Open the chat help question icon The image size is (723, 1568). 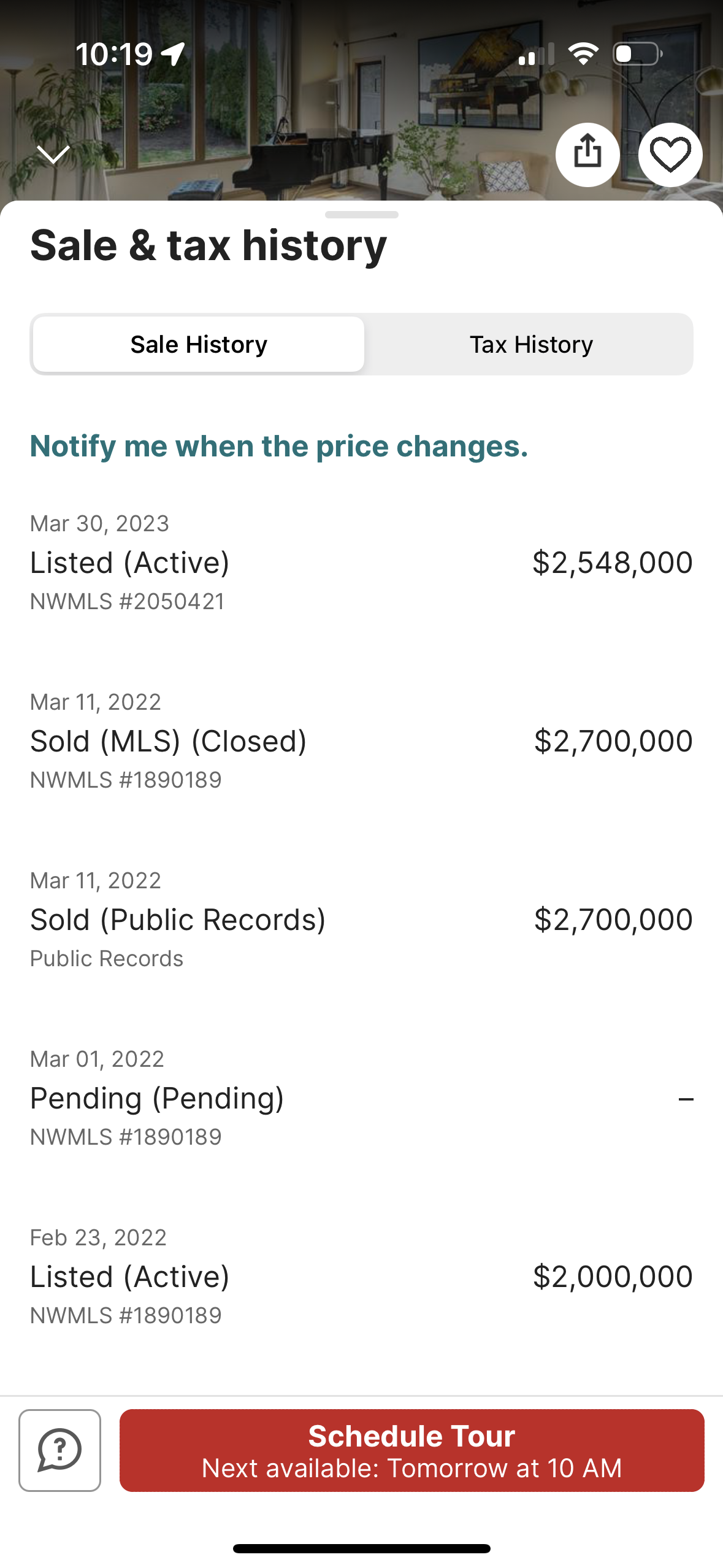(60, 1450)
